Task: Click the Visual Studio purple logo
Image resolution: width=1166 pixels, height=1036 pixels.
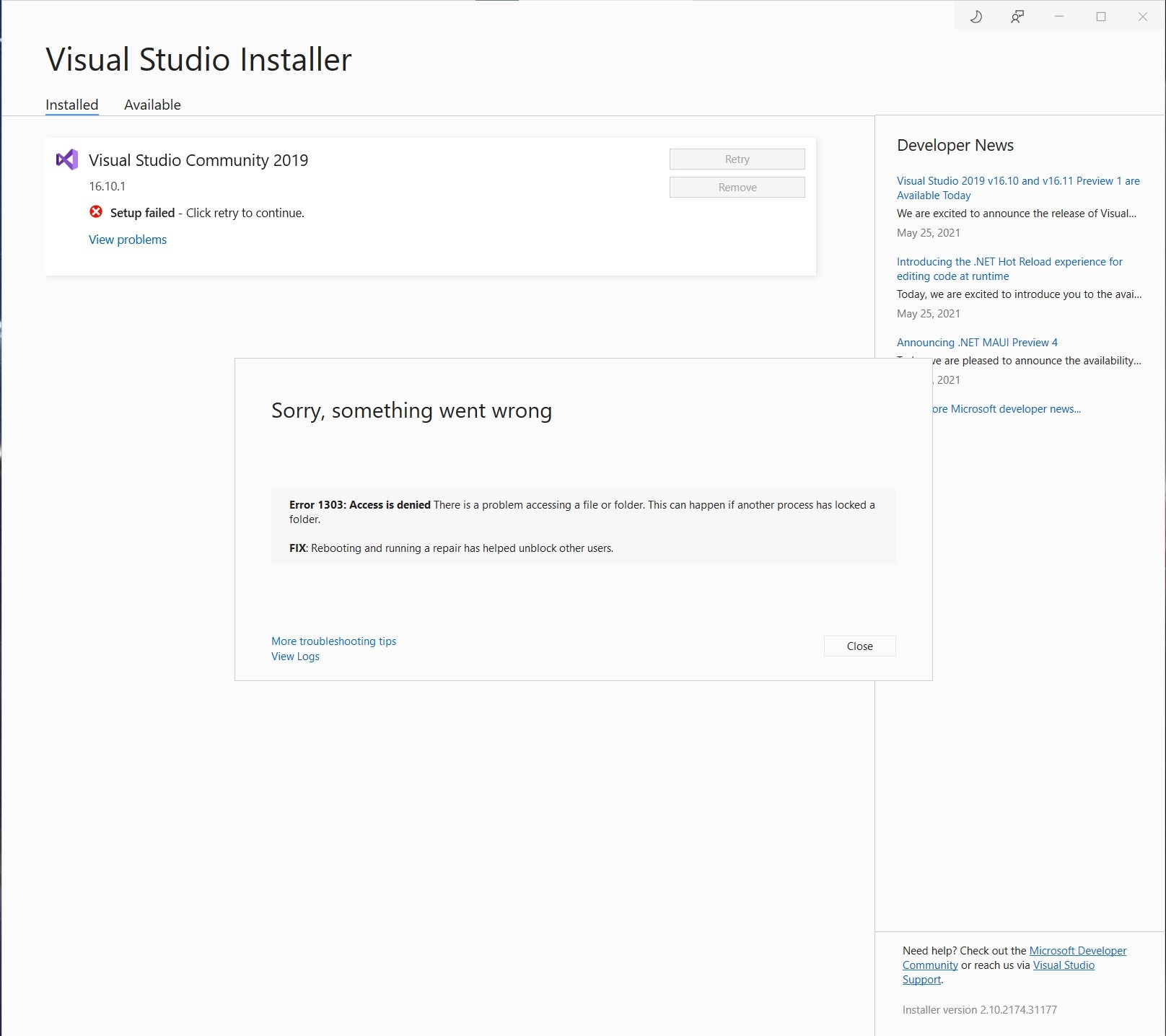Action: (x=67, y=159)
